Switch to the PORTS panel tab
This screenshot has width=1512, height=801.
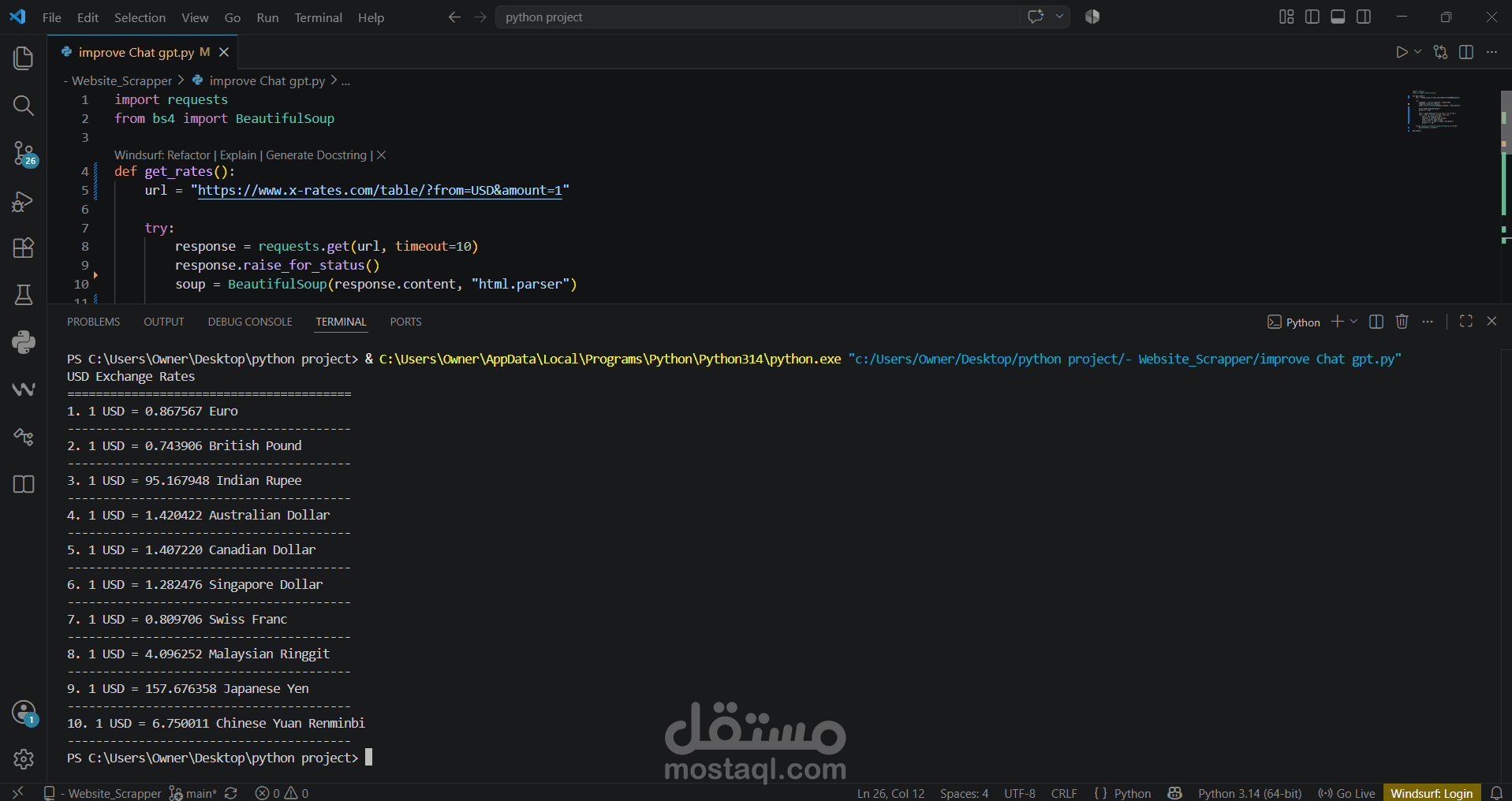[x=405, y=322]
